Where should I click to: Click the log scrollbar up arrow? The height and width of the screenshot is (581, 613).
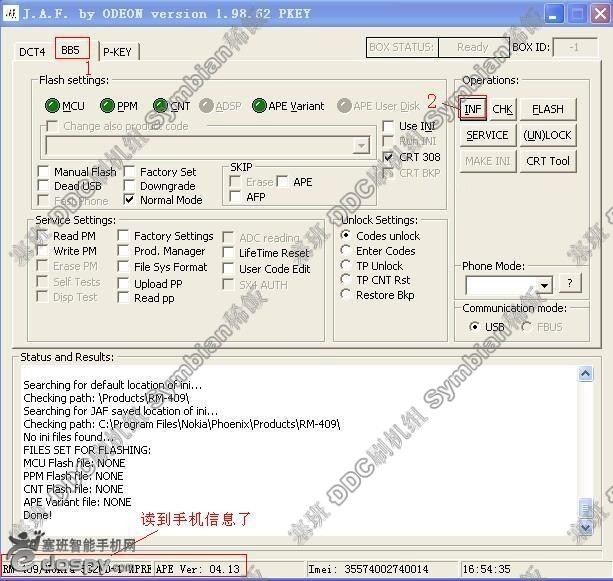(x=585, y=374)
